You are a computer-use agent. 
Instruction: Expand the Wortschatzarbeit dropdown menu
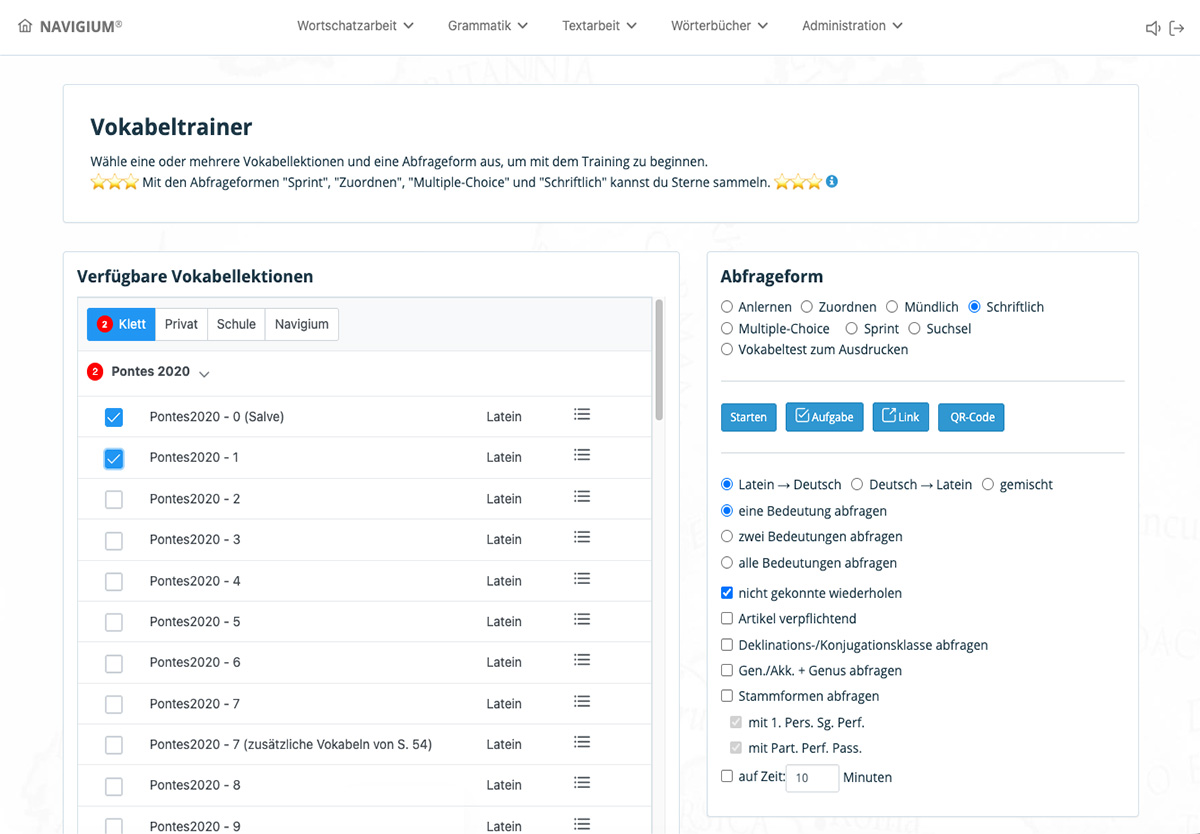tap(355, 26)
